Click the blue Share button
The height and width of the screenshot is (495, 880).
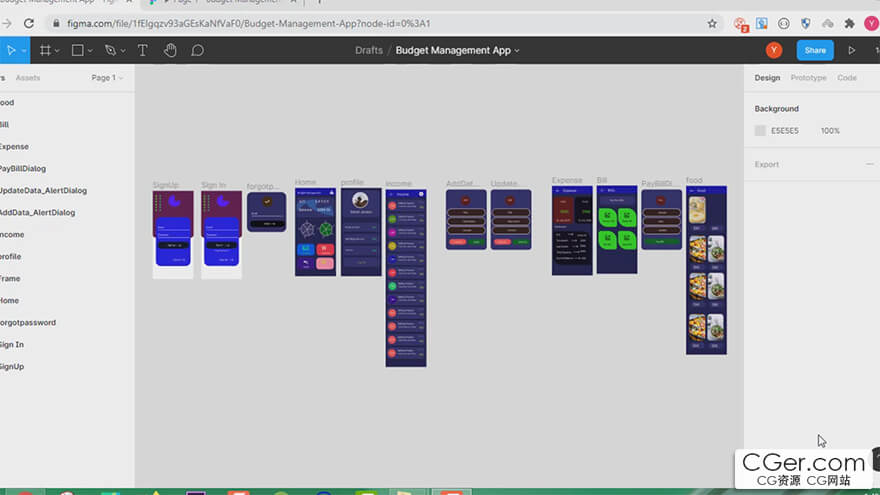point(815,50)
